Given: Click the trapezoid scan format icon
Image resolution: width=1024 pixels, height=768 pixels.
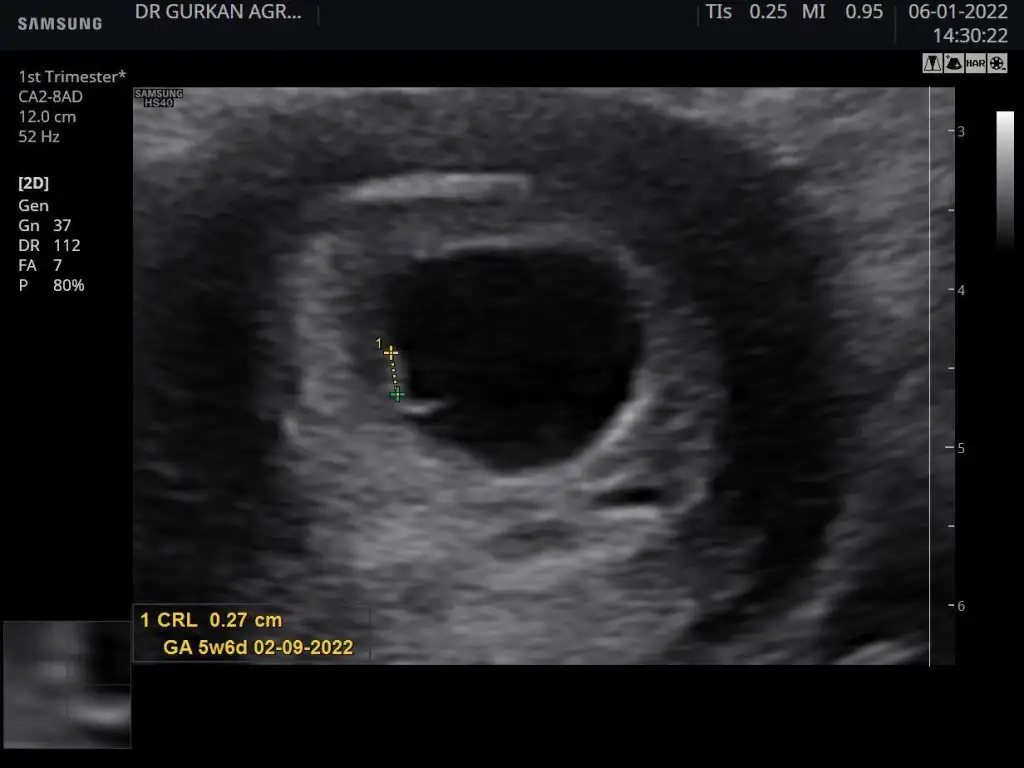Looking at the screenshot, I should (932, 62).
